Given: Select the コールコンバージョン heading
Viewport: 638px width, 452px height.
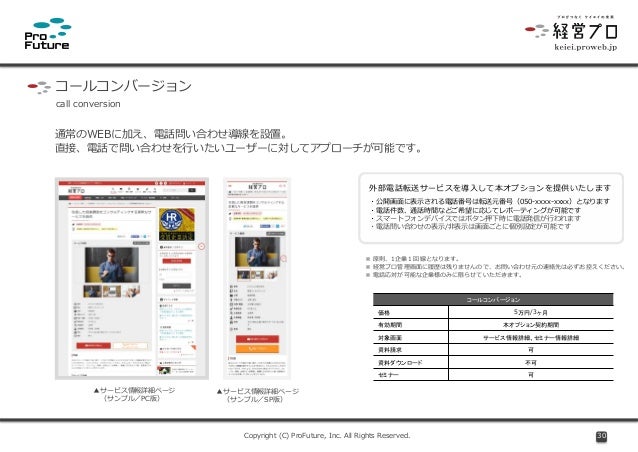Looking at the screenshot, I should point(123,86).
